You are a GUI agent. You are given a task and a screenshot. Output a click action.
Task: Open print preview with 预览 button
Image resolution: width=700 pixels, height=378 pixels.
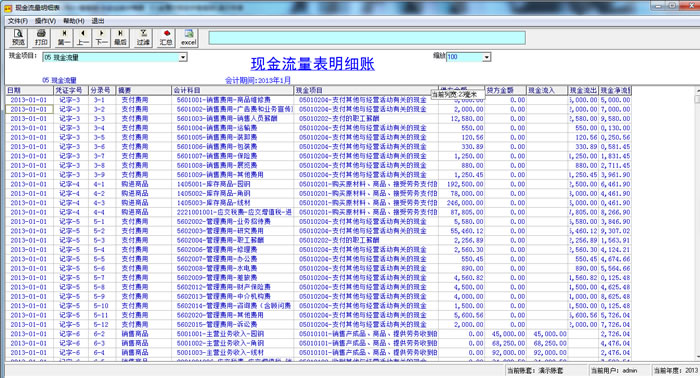(x=18, y=37)
